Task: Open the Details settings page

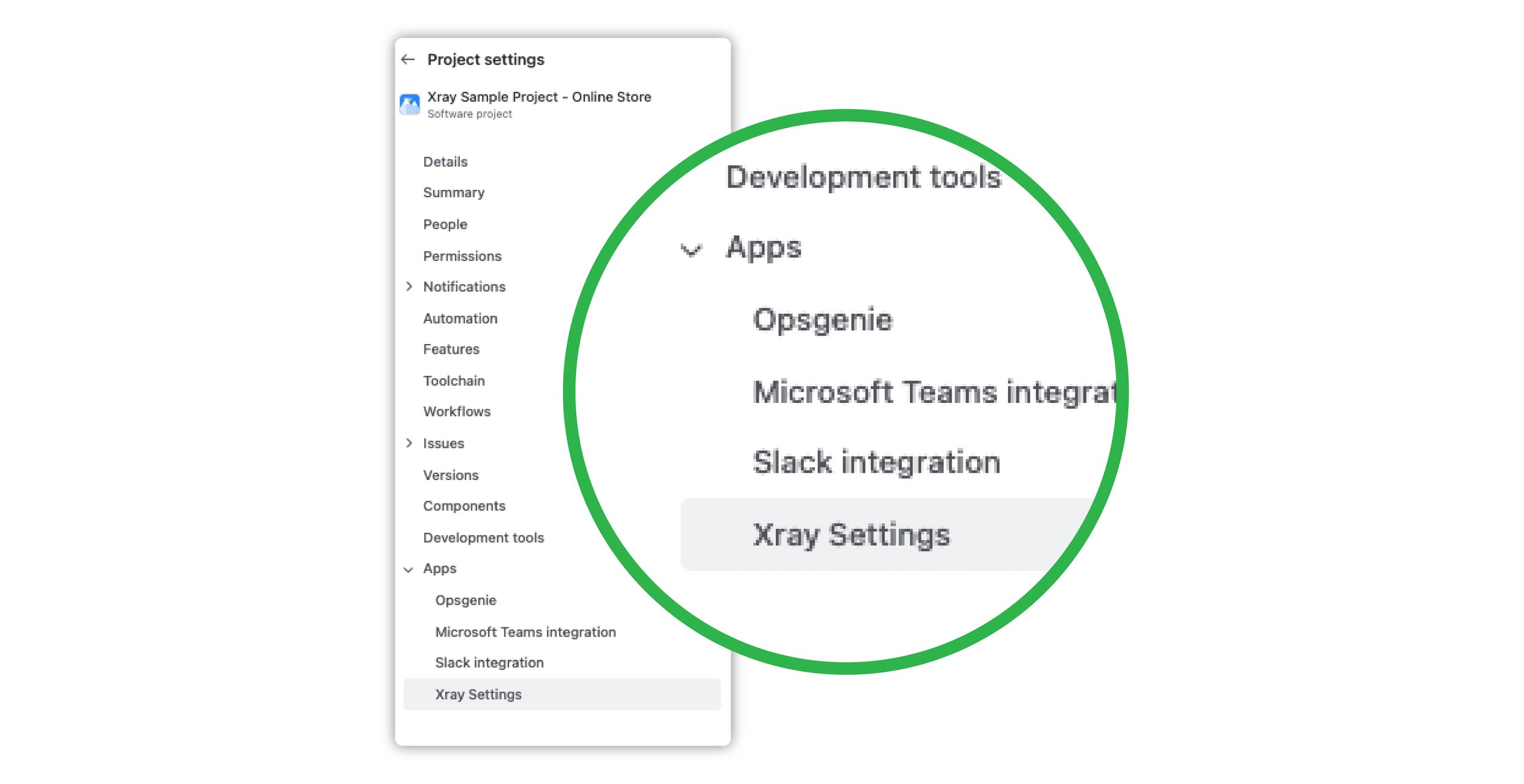Action: point(445,161)
